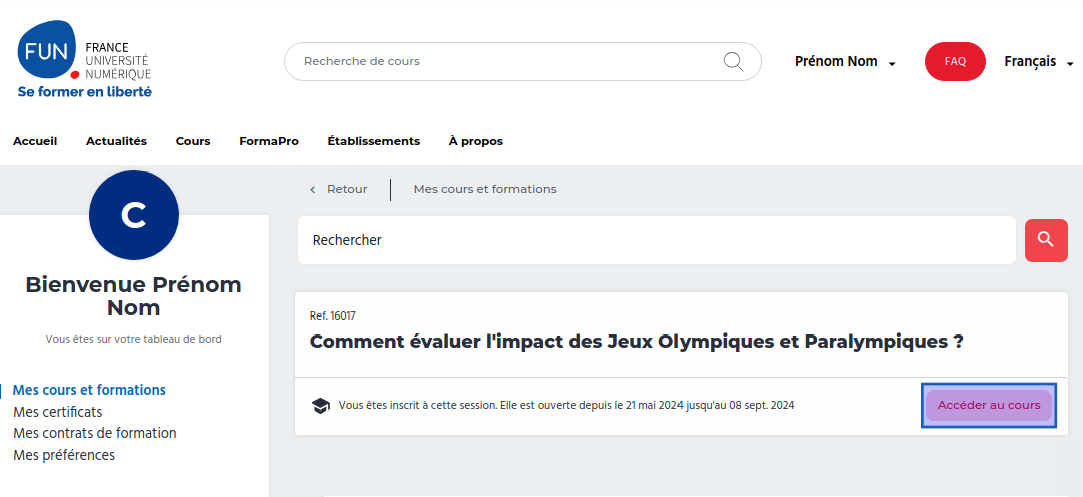Click the red FAQ button
1083x497 pixels.
click(x=955, y=61)
